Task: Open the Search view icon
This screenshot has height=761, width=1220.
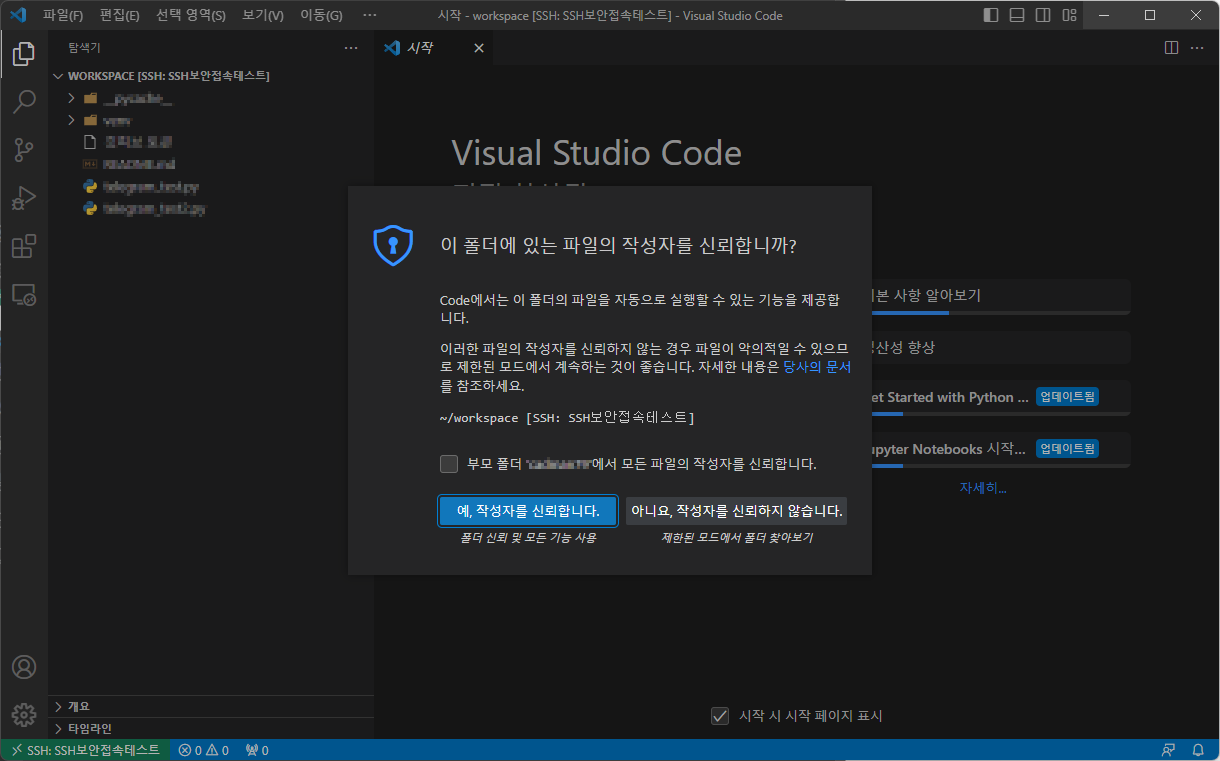Action: [24, 101]
